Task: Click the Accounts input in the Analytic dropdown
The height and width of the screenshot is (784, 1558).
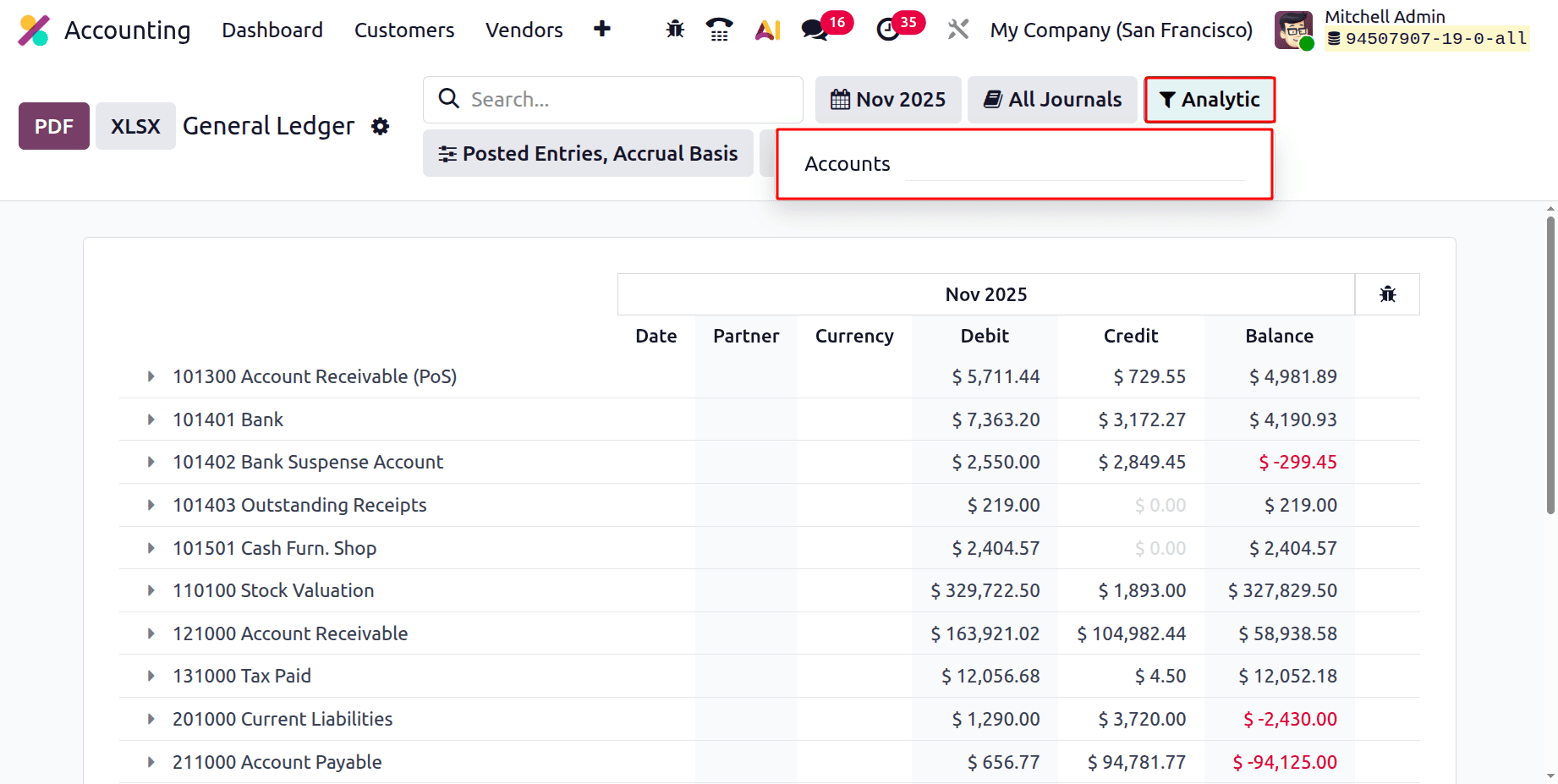Action: pyautogui.click(x=1074, y=164)
